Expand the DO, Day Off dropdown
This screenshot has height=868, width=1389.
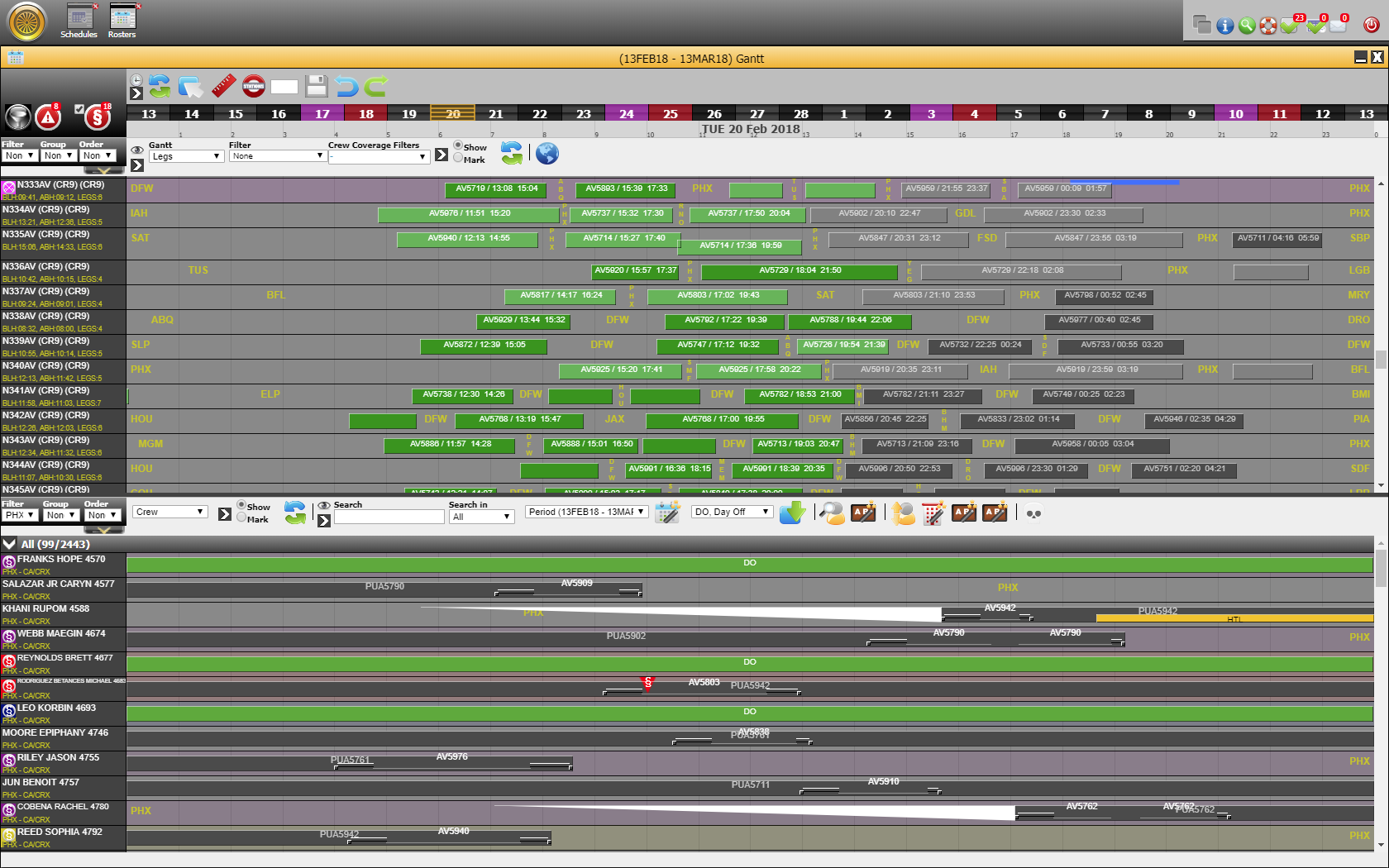click(732, 513)
